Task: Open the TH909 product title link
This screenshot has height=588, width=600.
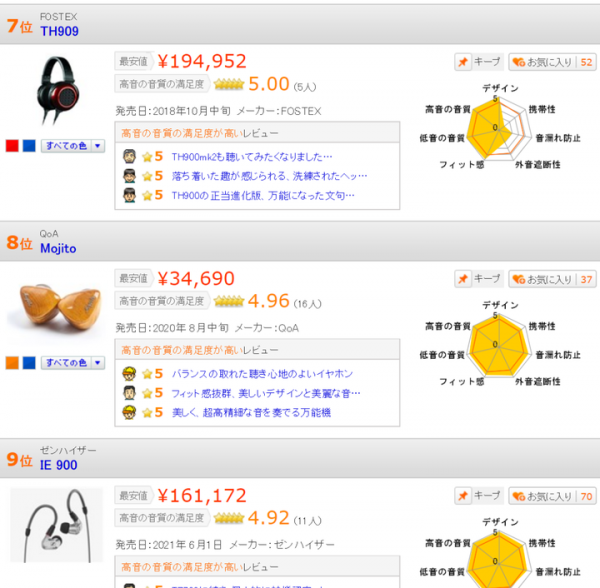Action: (59, 31)
